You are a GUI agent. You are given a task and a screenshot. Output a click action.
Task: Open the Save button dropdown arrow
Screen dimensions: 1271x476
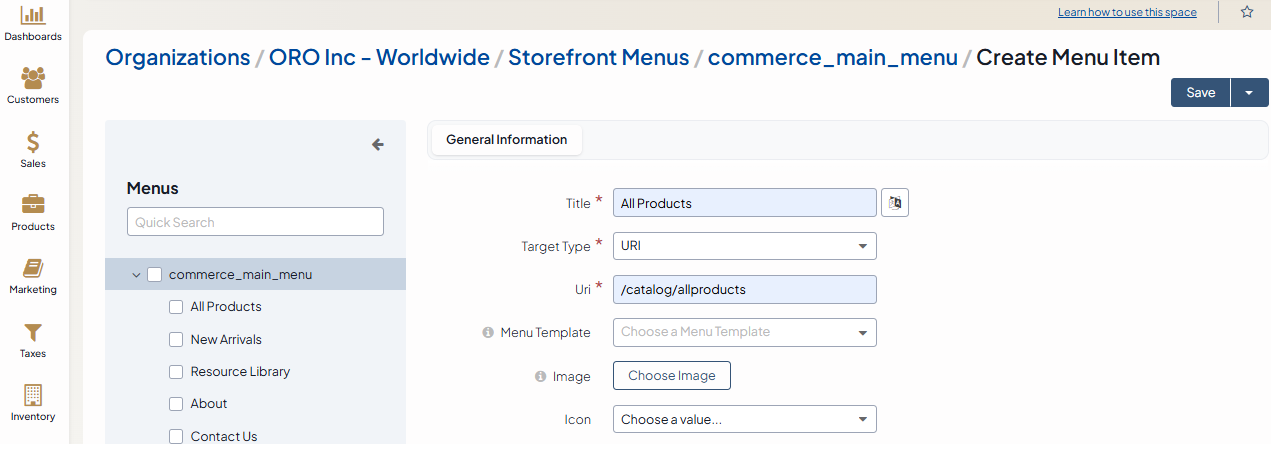[1249, 93]
